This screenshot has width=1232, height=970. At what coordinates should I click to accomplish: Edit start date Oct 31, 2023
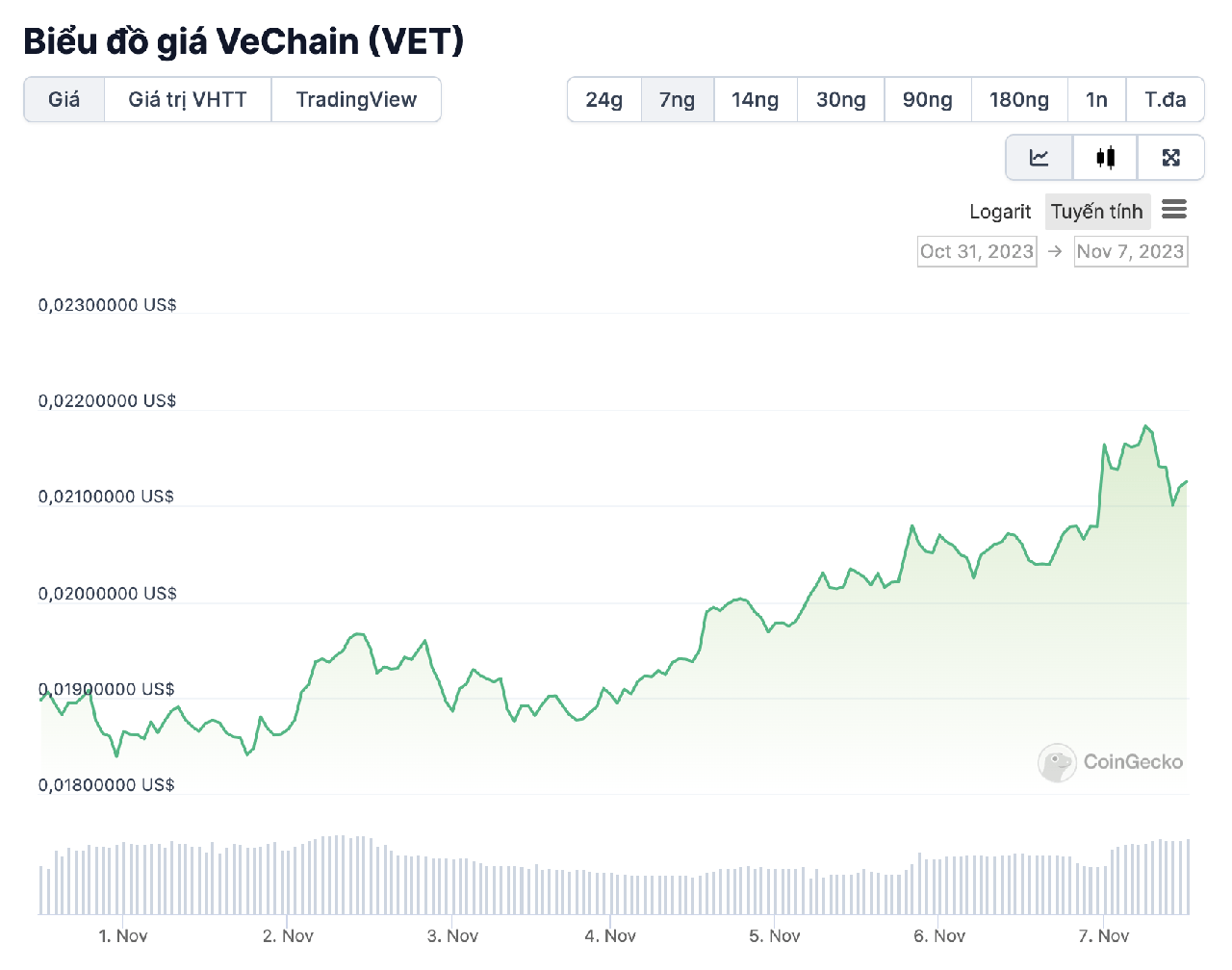pyautogui.click(x=977, y=251)
